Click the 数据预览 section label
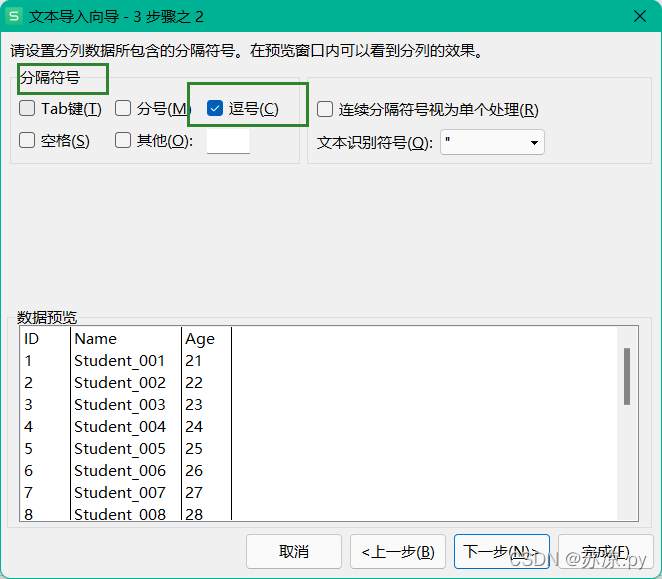The height and width of the screenshot is (579, 662). (x=47, y=318)
